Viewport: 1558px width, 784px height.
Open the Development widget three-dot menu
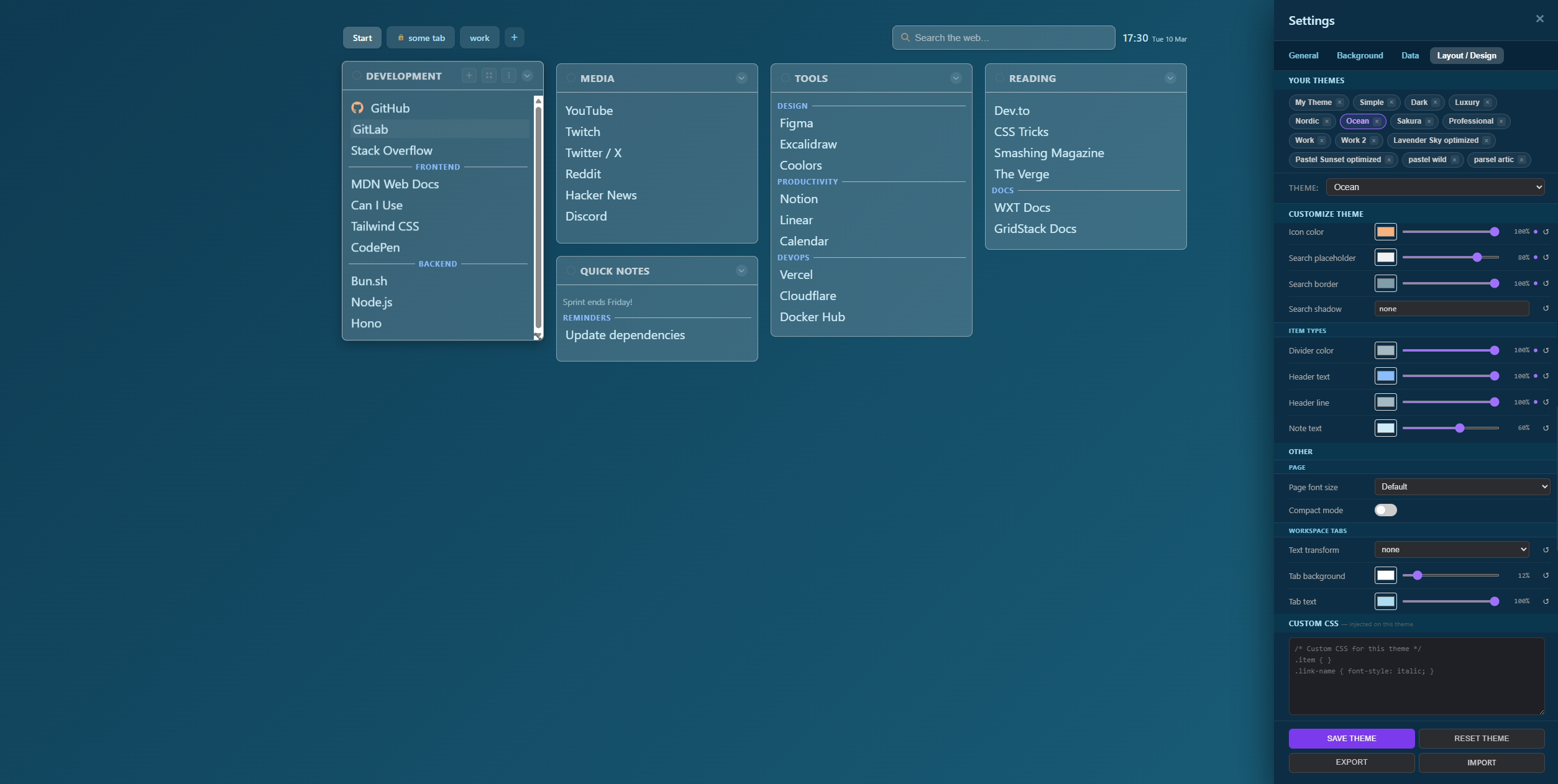click(x=510, y=75)
